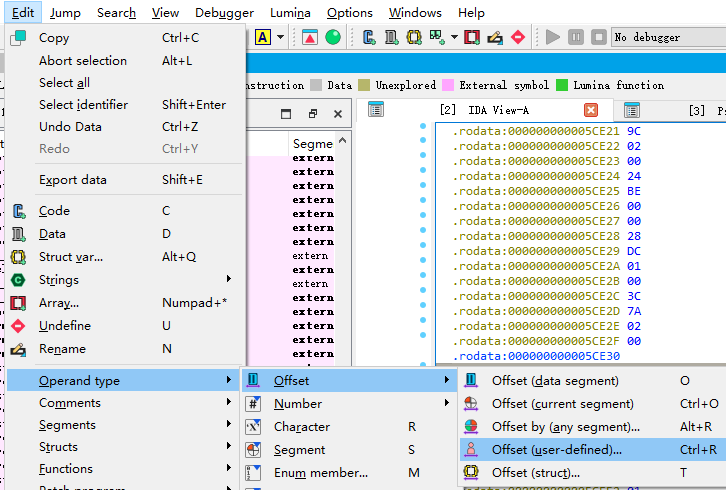The width and height of the screenshot is (726, 490).
Task: Click the green-and-white grid toolbar icon
Action: (x=437, y=37)
